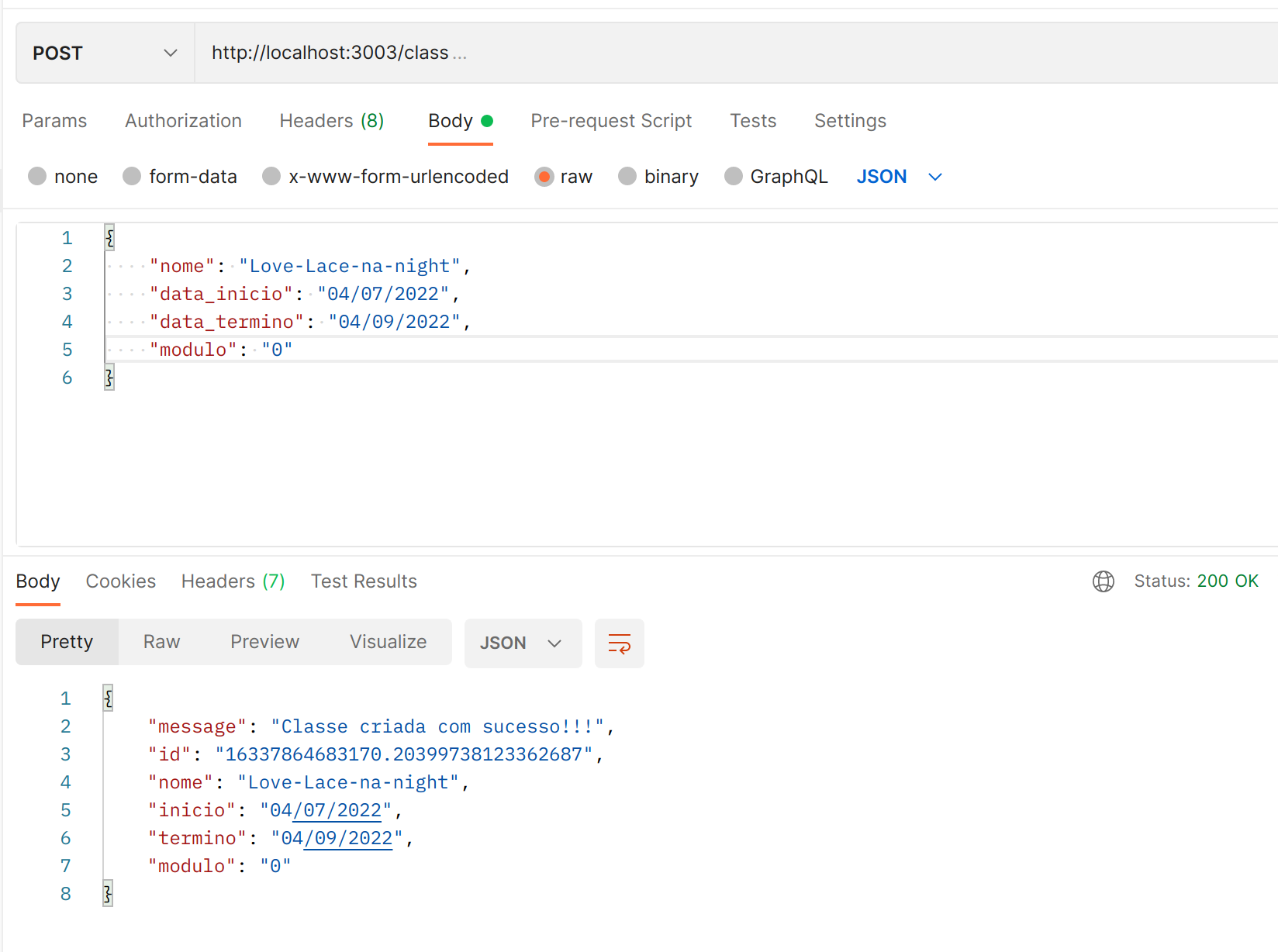Select the GraphQL body option
Image resolution: width=1278 pixels, height=952 pixels.
click(x=775, y=176)
